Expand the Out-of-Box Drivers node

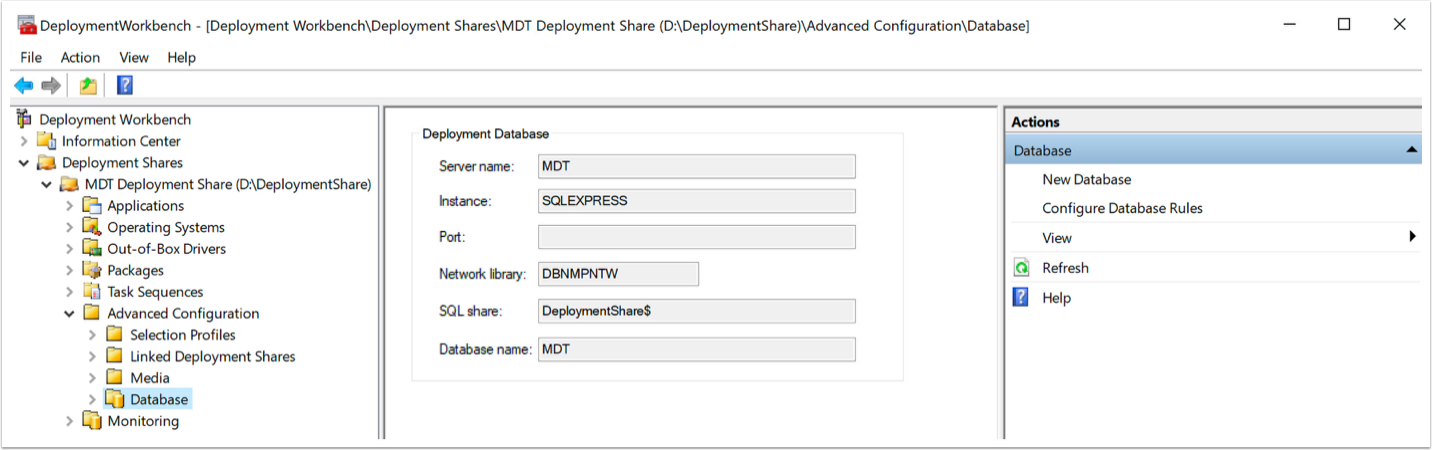pyautogui.click(x=70, y=249)
